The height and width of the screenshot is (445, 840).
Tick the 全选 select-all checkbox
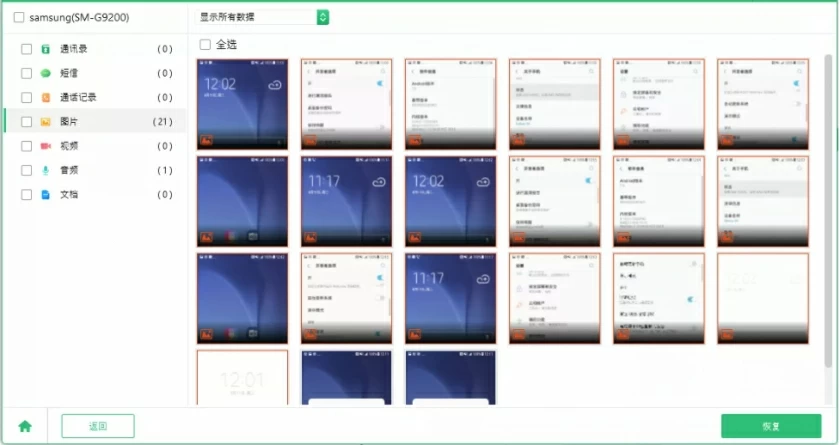pos(205,44)
